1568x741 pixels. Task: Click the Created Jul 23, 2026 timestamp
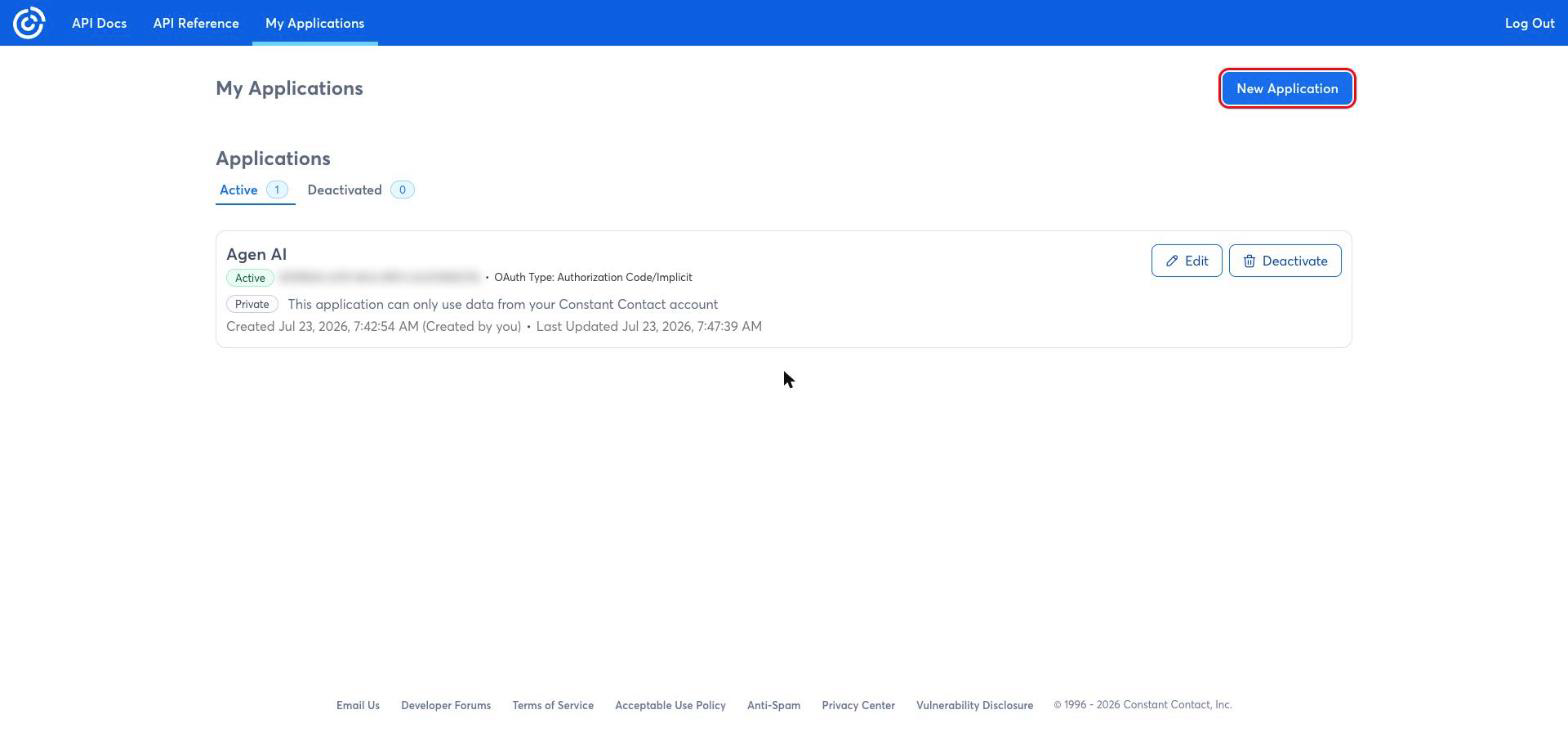pyautogui.click(x=373, y=326)
